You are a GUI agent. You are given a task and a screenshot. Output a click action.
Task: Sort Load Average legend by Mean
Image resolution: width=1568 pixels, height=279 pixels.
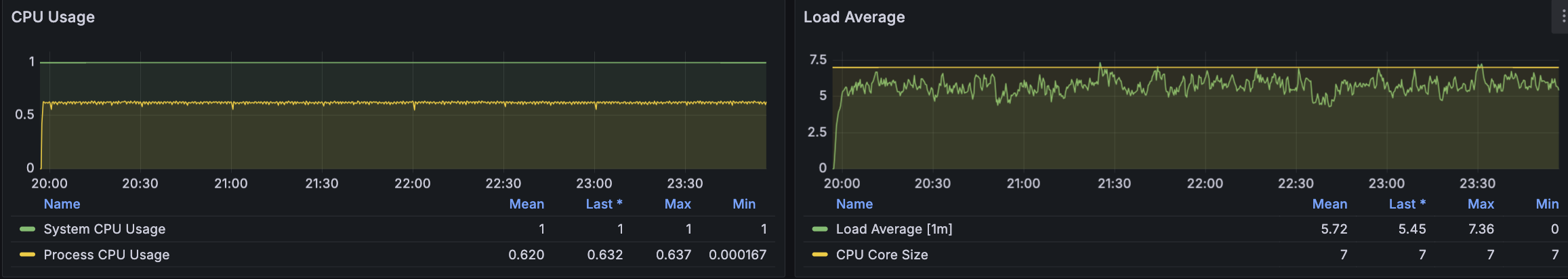(x=1329, y=204)
